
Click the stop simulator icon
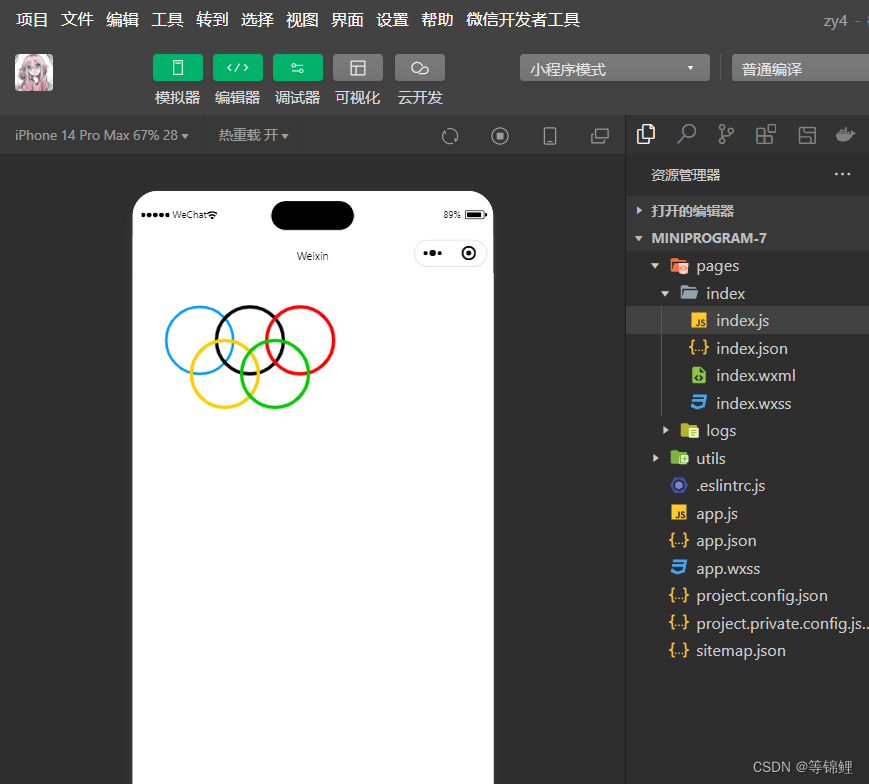[500, 136]
